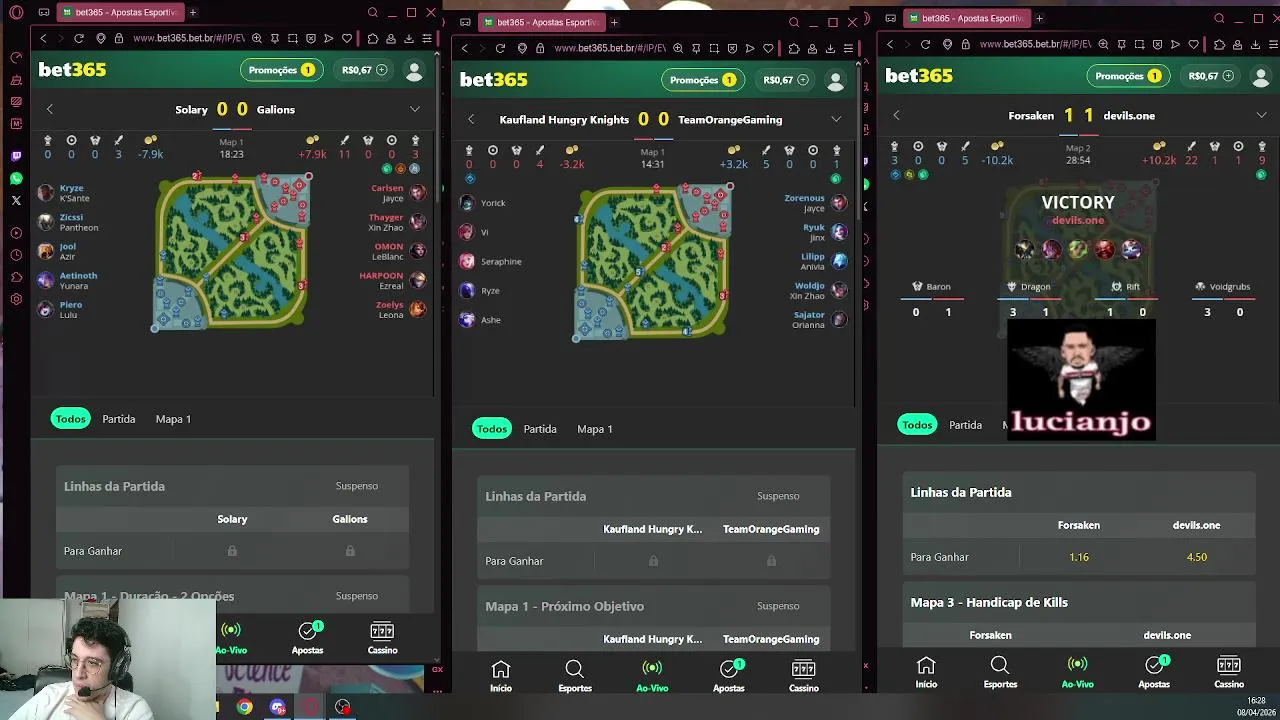Reload page in right browser window

(925, 44)
